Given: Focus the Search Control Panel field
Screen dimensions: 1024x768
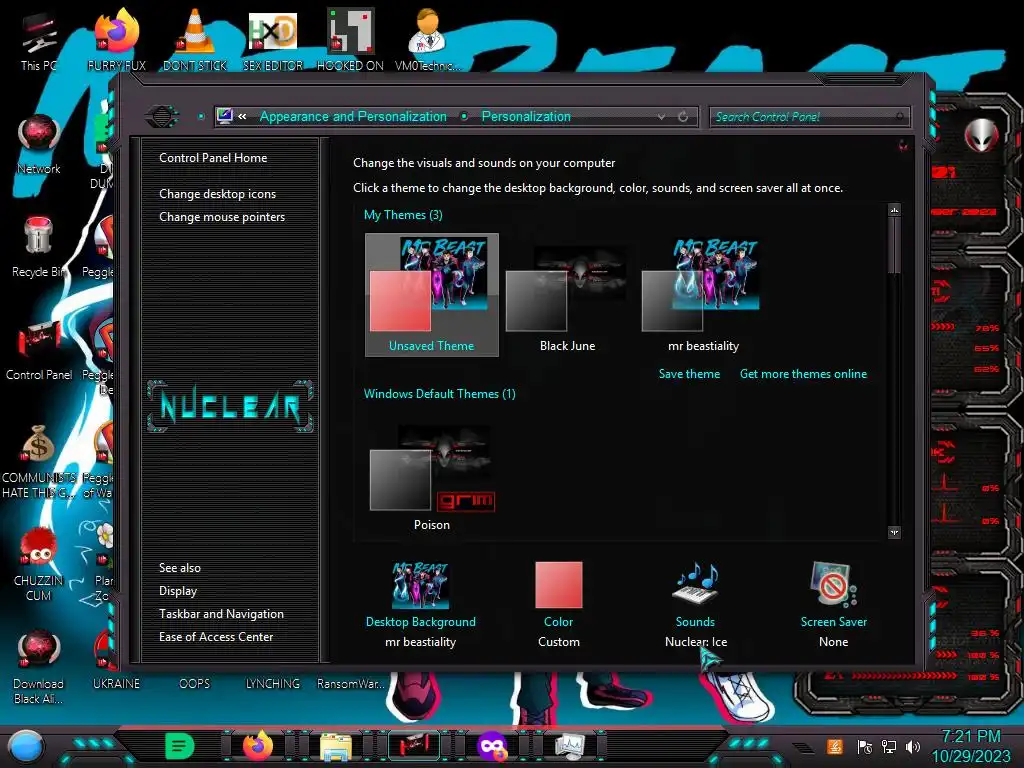Looking at the screenshot, I should click(x=809, y=117).
